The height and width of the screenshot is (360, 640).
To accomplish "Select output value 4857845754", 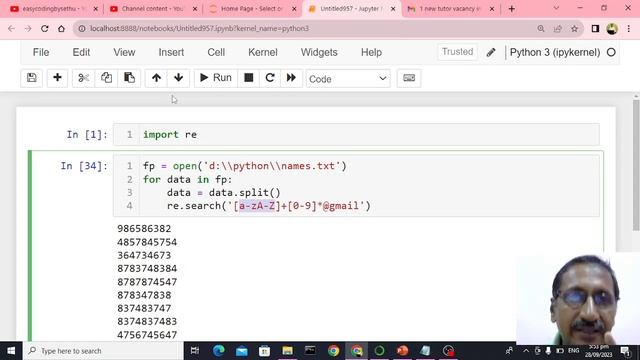I will click(x=147, y=242).
